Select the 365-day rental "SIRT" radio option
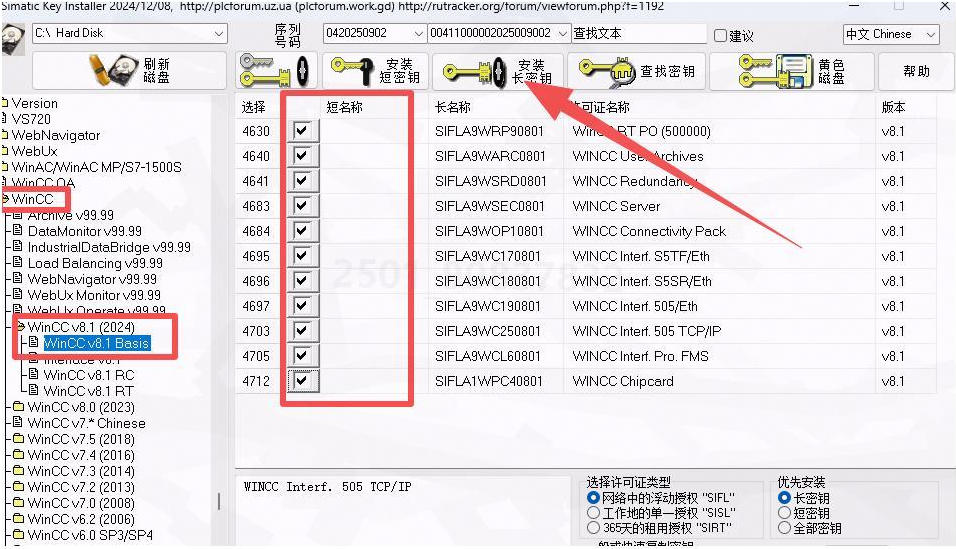Image resolution: width=956 pixels, height=549 pixels. point(593,527)
